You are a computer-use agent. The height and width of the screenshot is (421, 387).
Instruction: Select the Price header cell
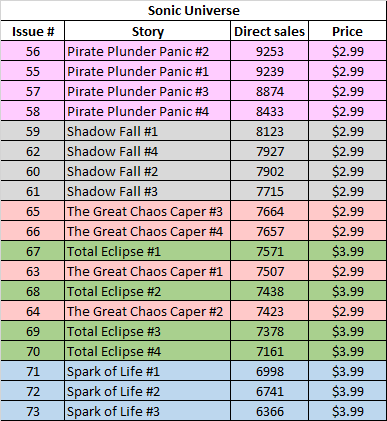[x=347, y=31]
